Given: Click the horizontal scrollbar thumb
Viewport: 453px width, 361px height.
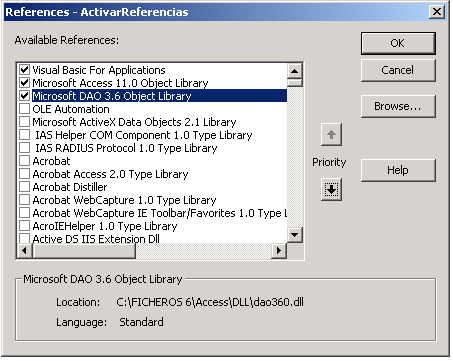Looking at the screenshot, I should point(84,250).
